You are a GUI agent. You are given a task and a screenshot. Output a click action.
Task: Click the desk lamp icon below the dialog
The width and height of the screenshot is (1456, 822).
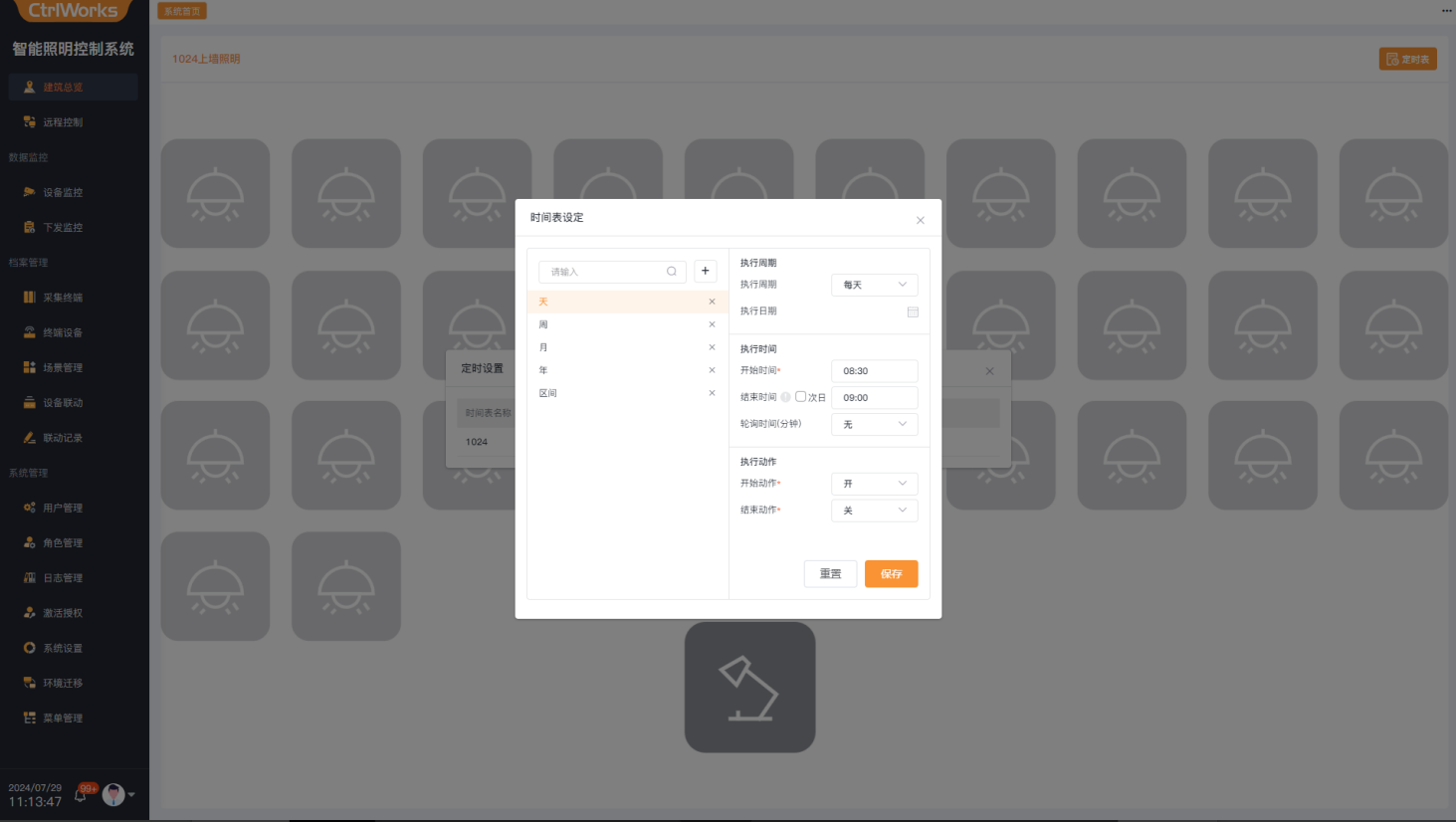749,687
